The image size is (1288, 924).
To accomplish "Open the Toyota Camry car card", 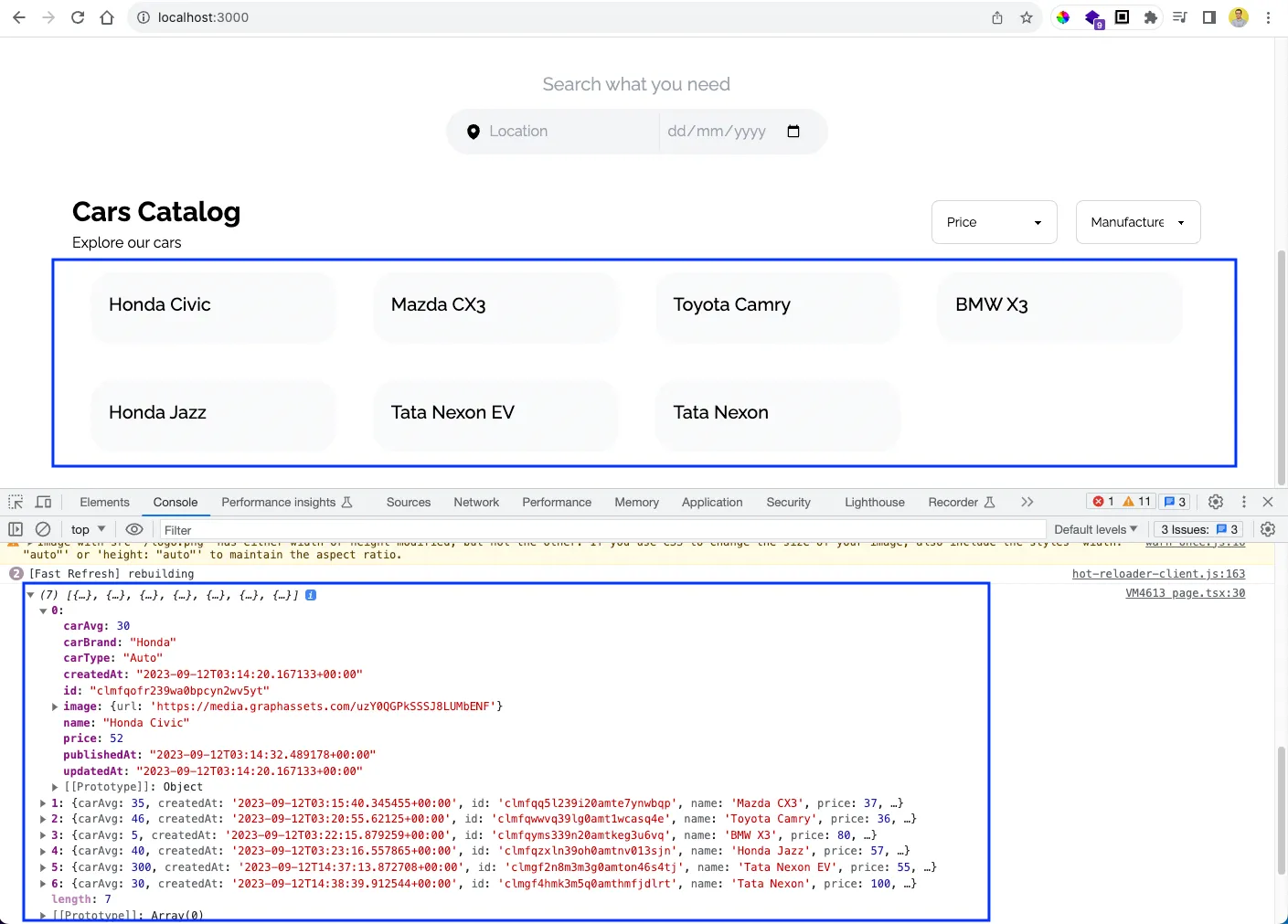I will click(778, 307).
